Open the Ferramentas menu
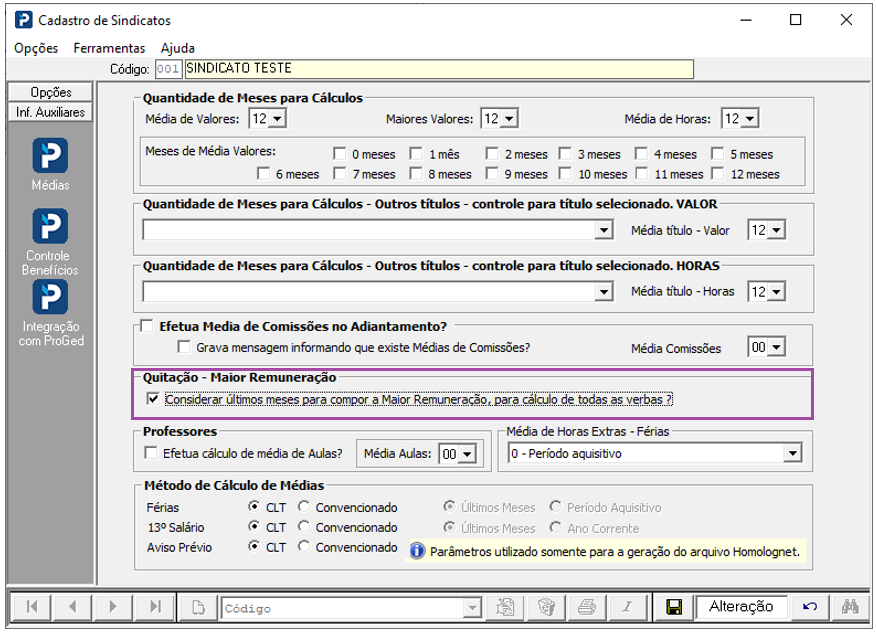 click(109, 48)
